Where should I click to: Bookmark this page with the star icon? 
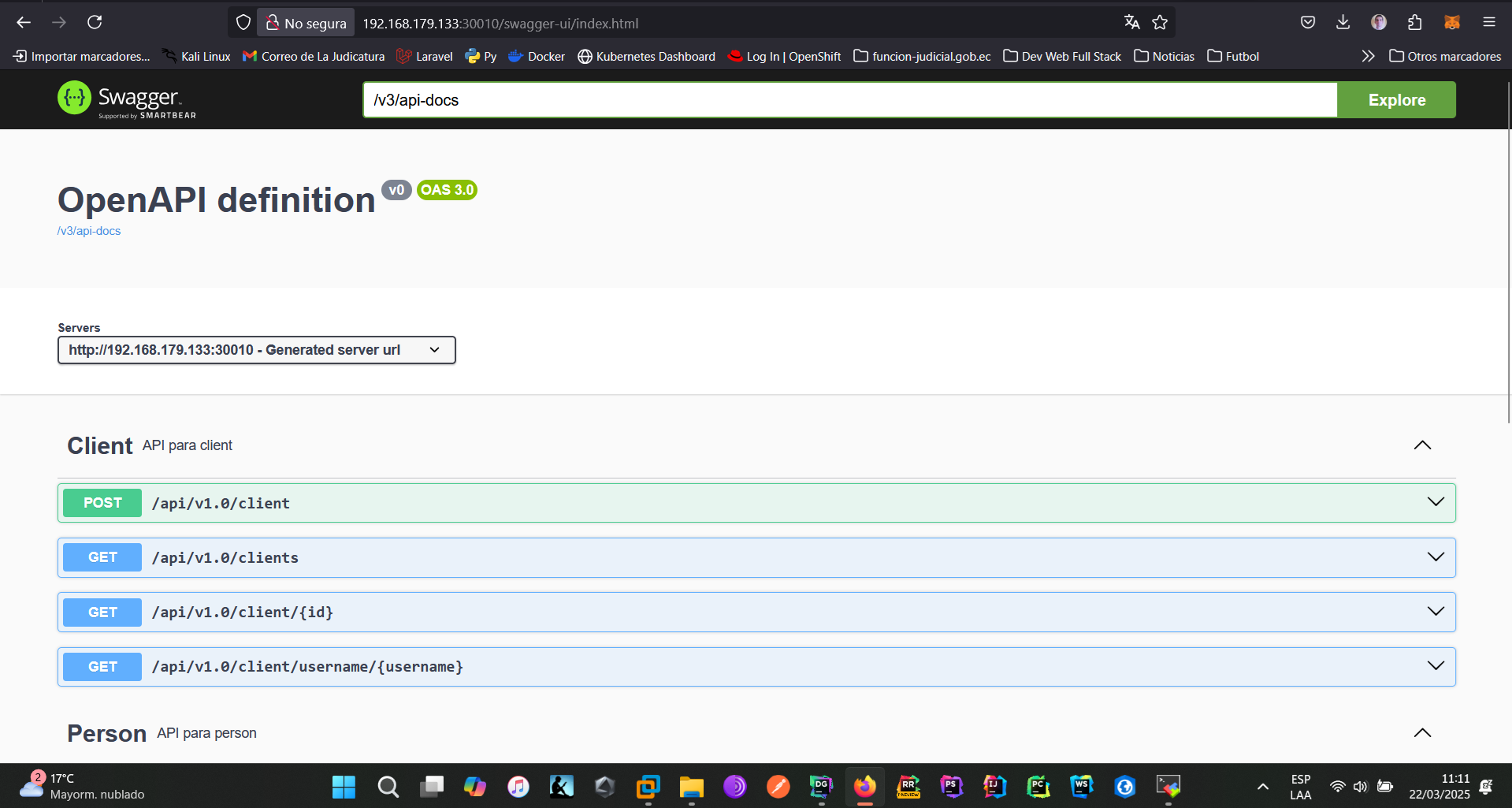(1160, 23)
